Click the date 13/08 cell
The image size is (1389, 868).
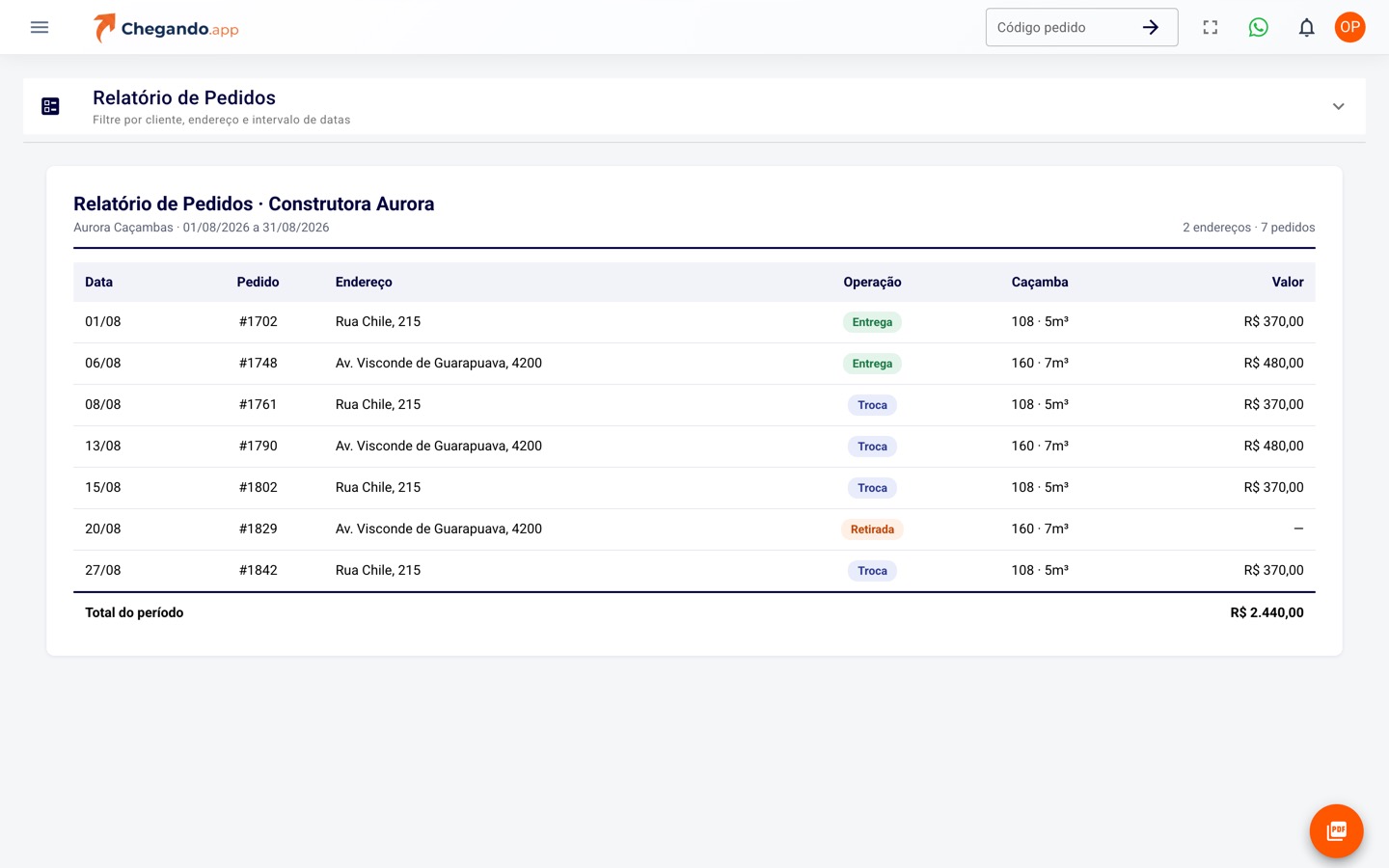pyautogui.click(x=103, y=446)
